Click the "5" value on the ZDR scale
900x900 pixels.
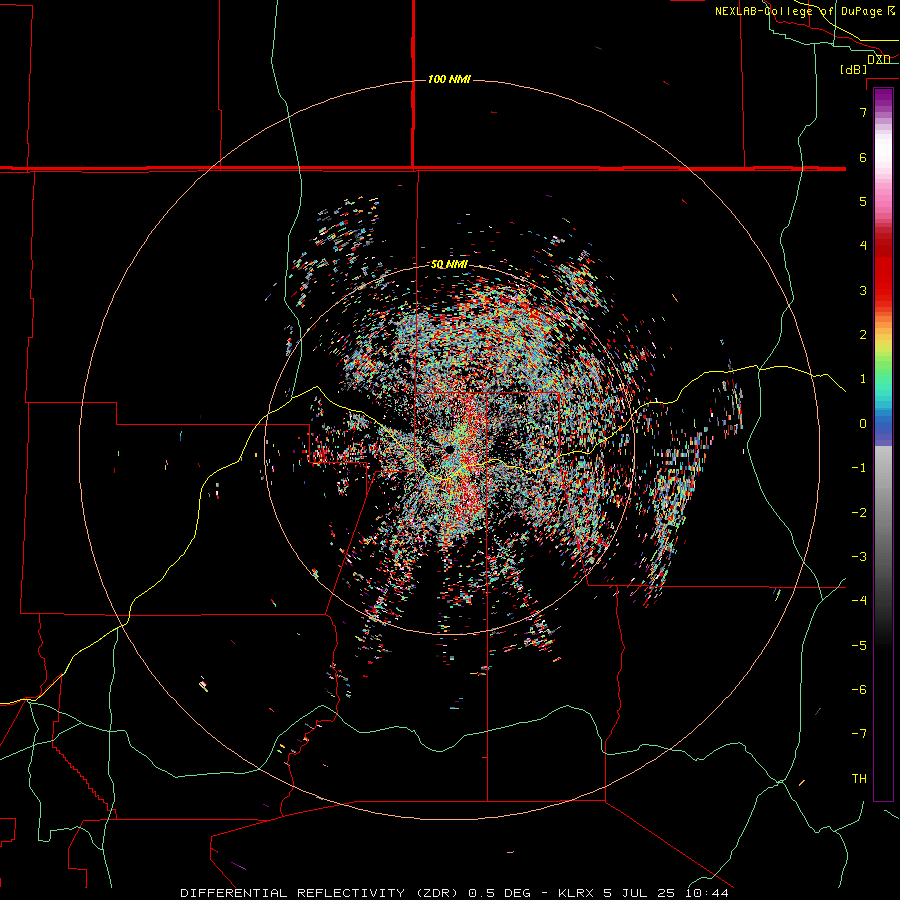click(863, 201)
